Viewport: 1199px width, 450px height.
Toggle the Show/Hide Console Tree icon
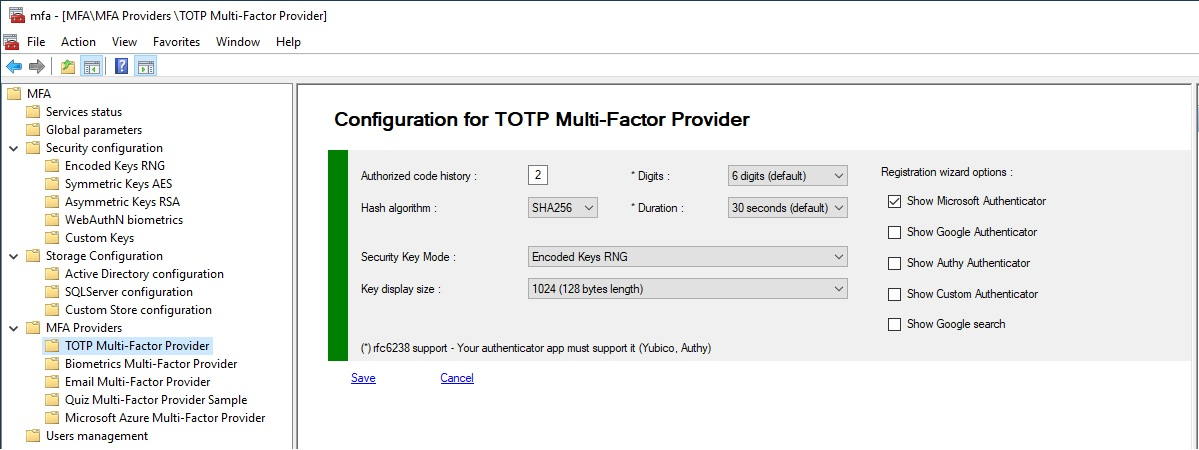pos(91,67)
